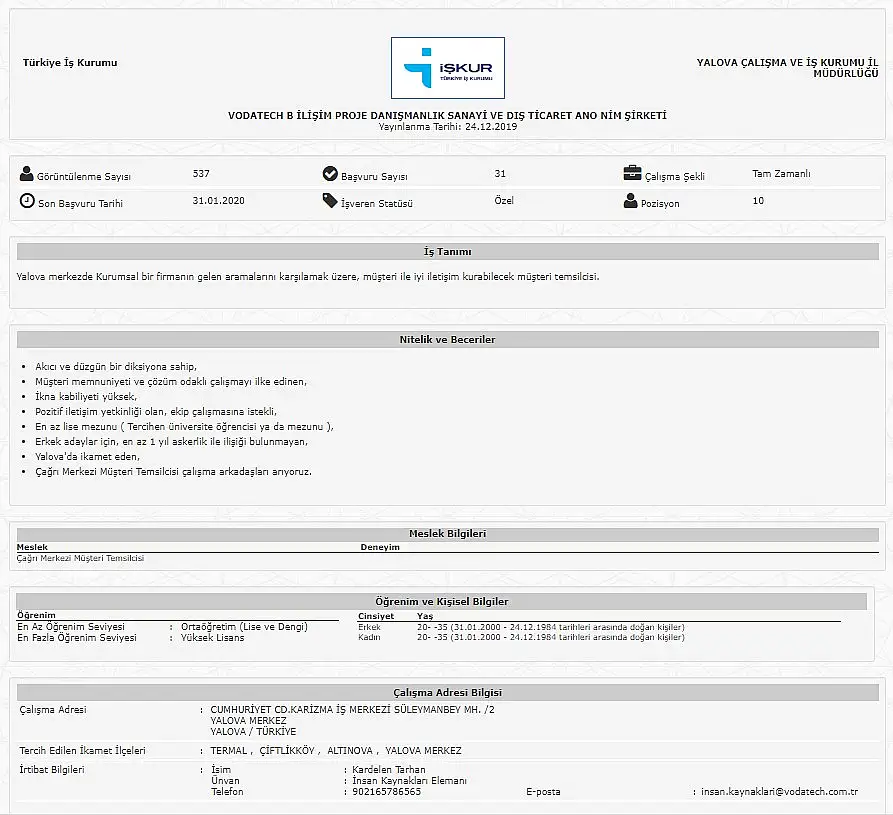Click the Ortaöğretim (Lise ve Dengi) value
893x815 pixels.
[x=244, y=626]
